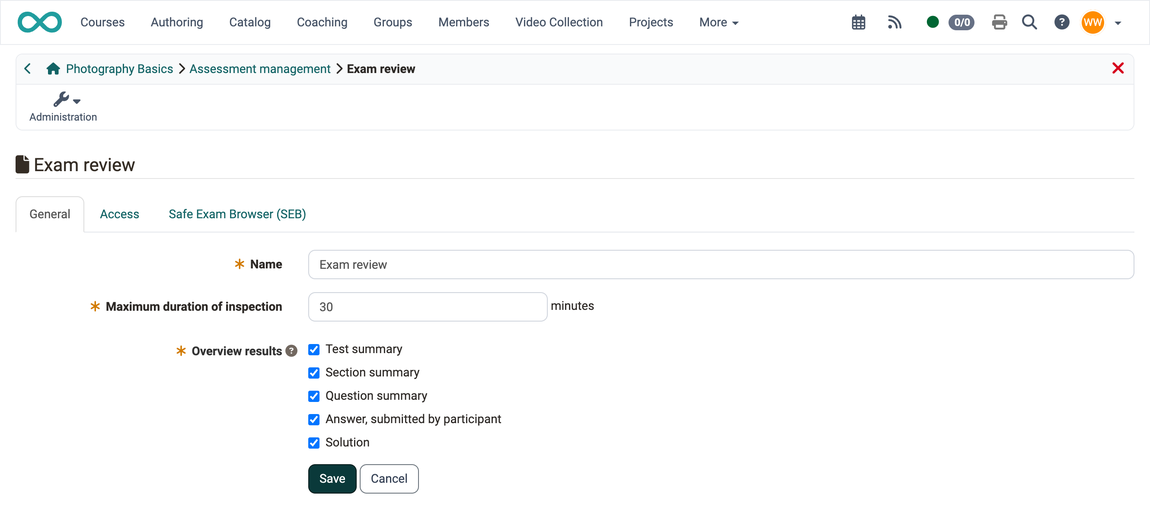This screenshot has width=1150, height=510.
Task: Click the Cancel button
Action: pos(389,478)
